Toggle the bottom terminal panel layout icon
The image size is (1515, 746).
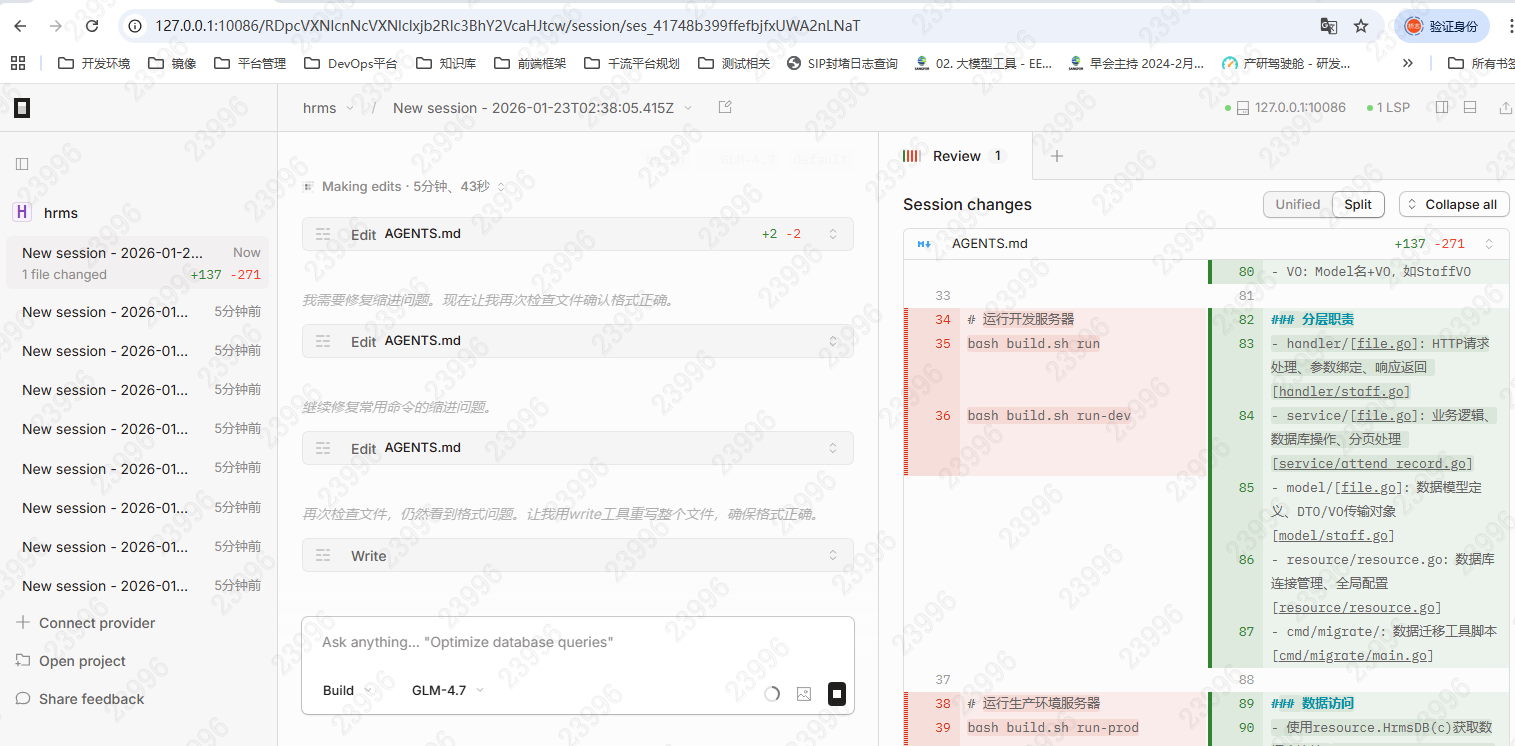point(1470,107)
